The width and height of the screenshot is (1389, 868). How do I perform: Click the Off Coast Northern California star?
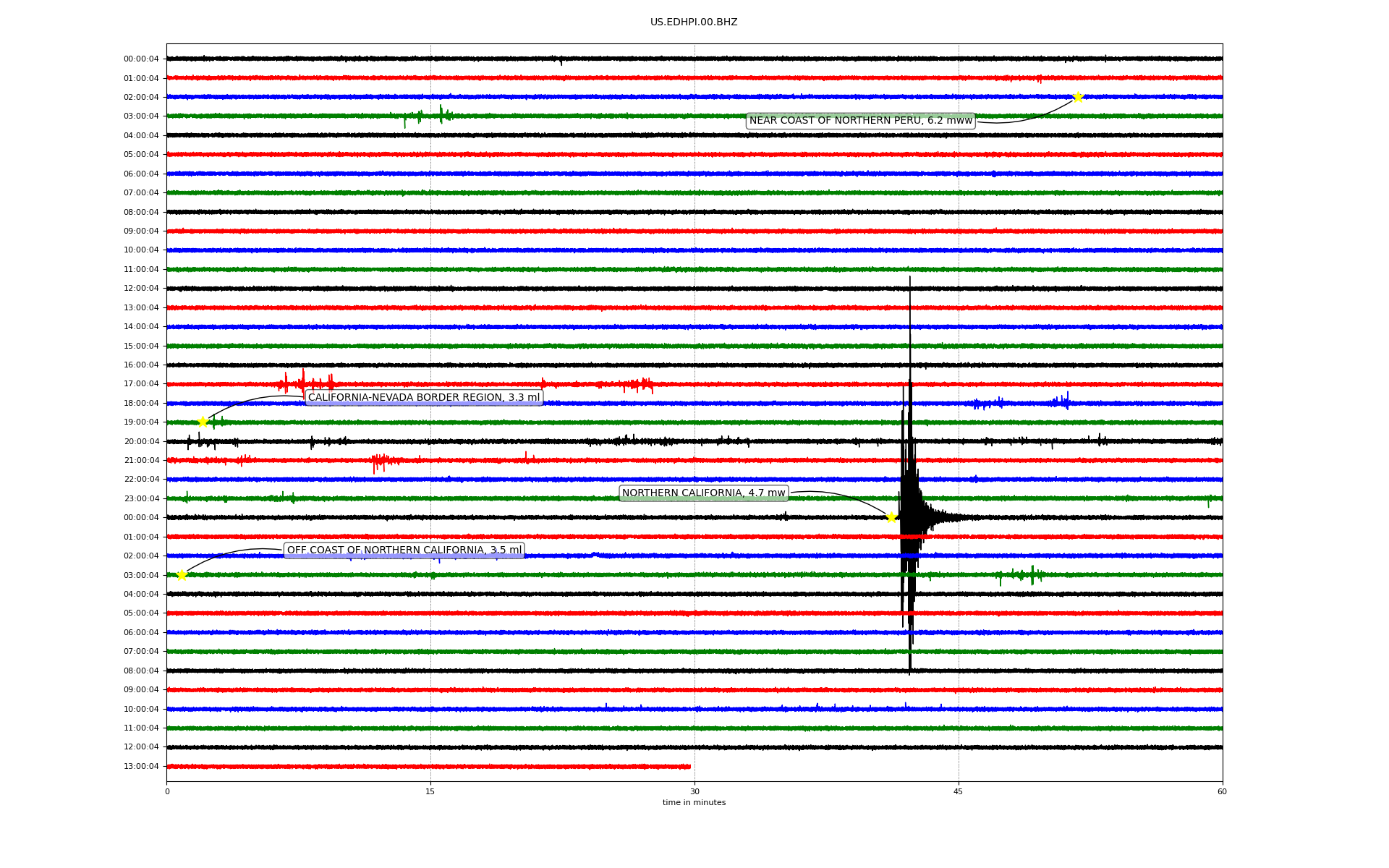click(x=182, y=575)
